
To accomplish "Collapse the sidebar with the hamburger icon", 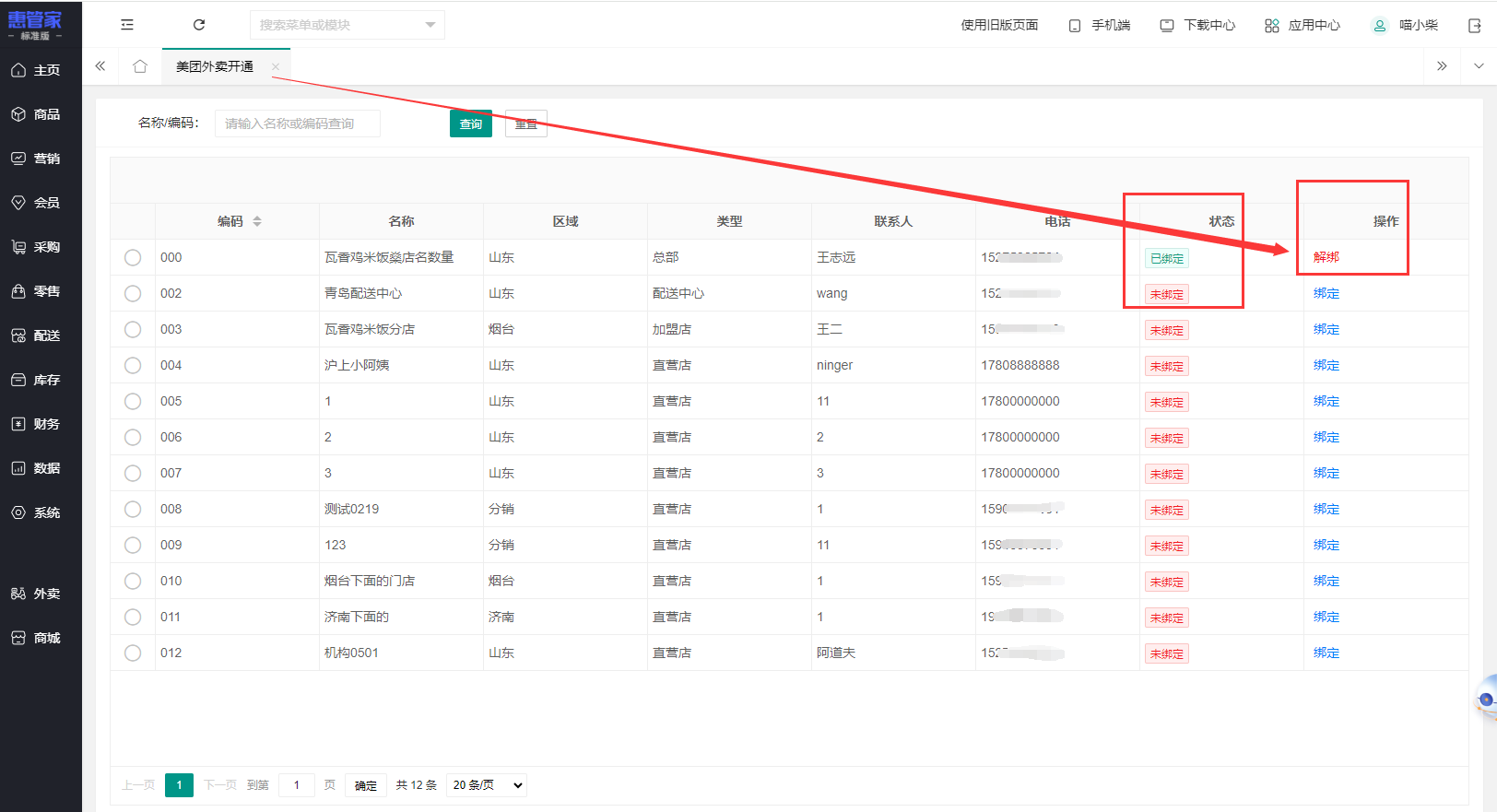I will [127, 25].
